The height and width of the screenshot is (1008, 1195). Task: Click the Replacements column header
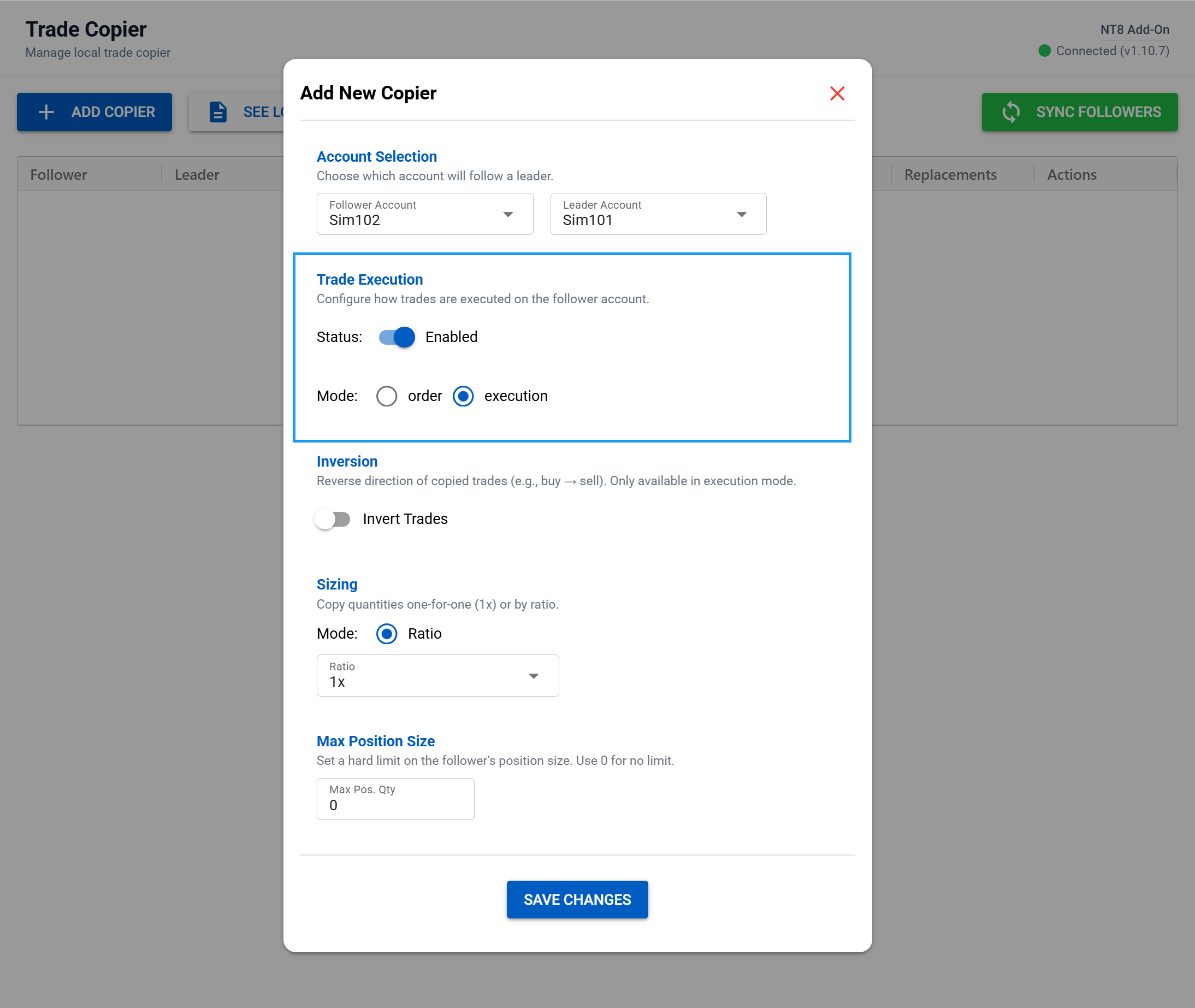tap(950, 175)
